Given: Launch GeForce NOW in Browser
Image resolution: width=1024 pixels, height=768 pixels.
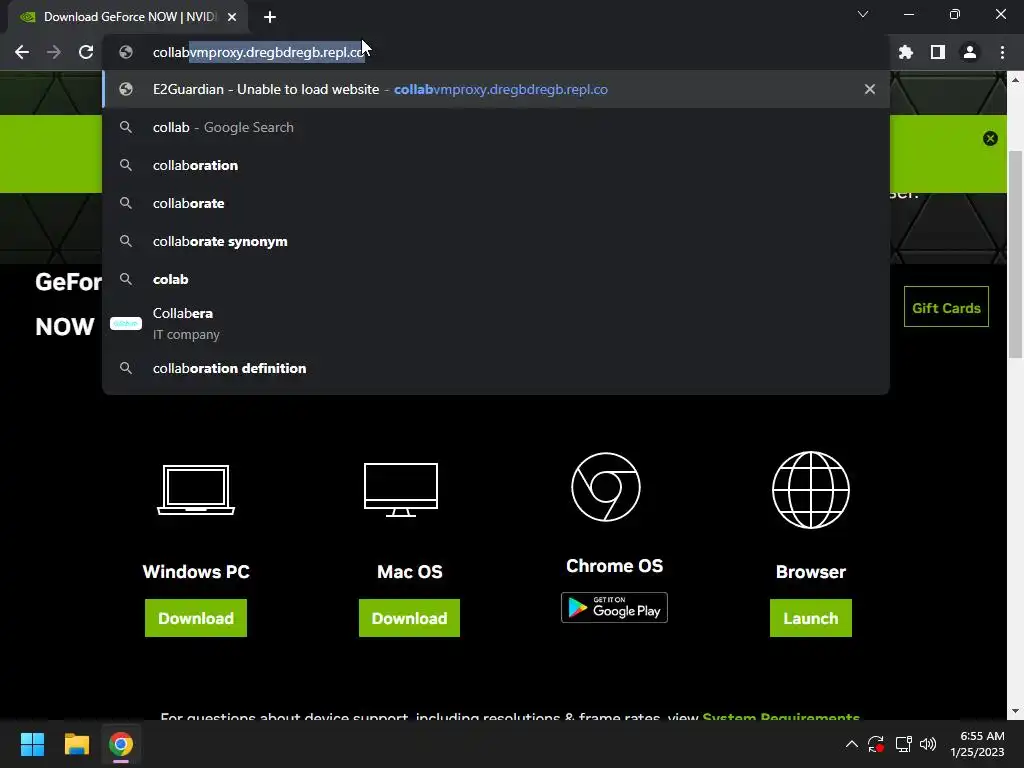Looking at the screenshot, I should (x=810, y=618).
